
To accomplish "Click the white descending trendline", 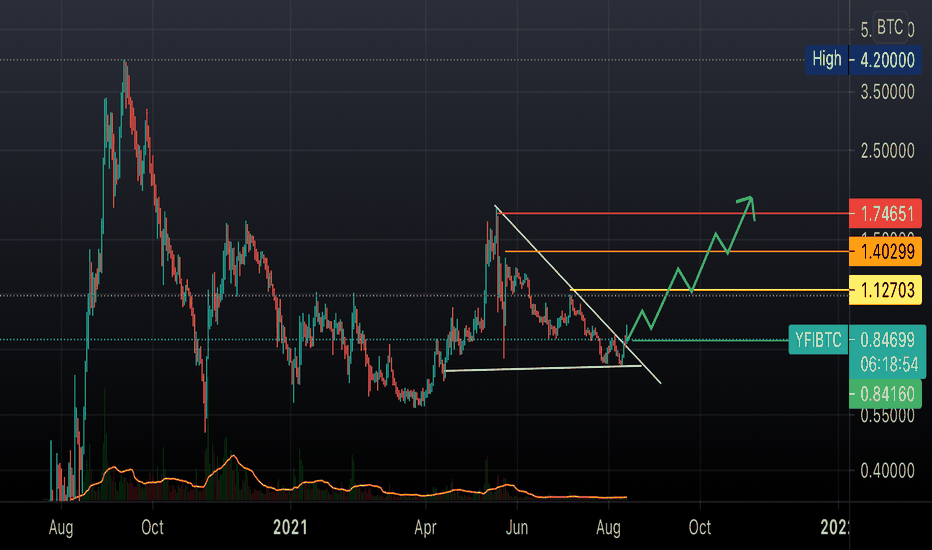I will point(577,296).
